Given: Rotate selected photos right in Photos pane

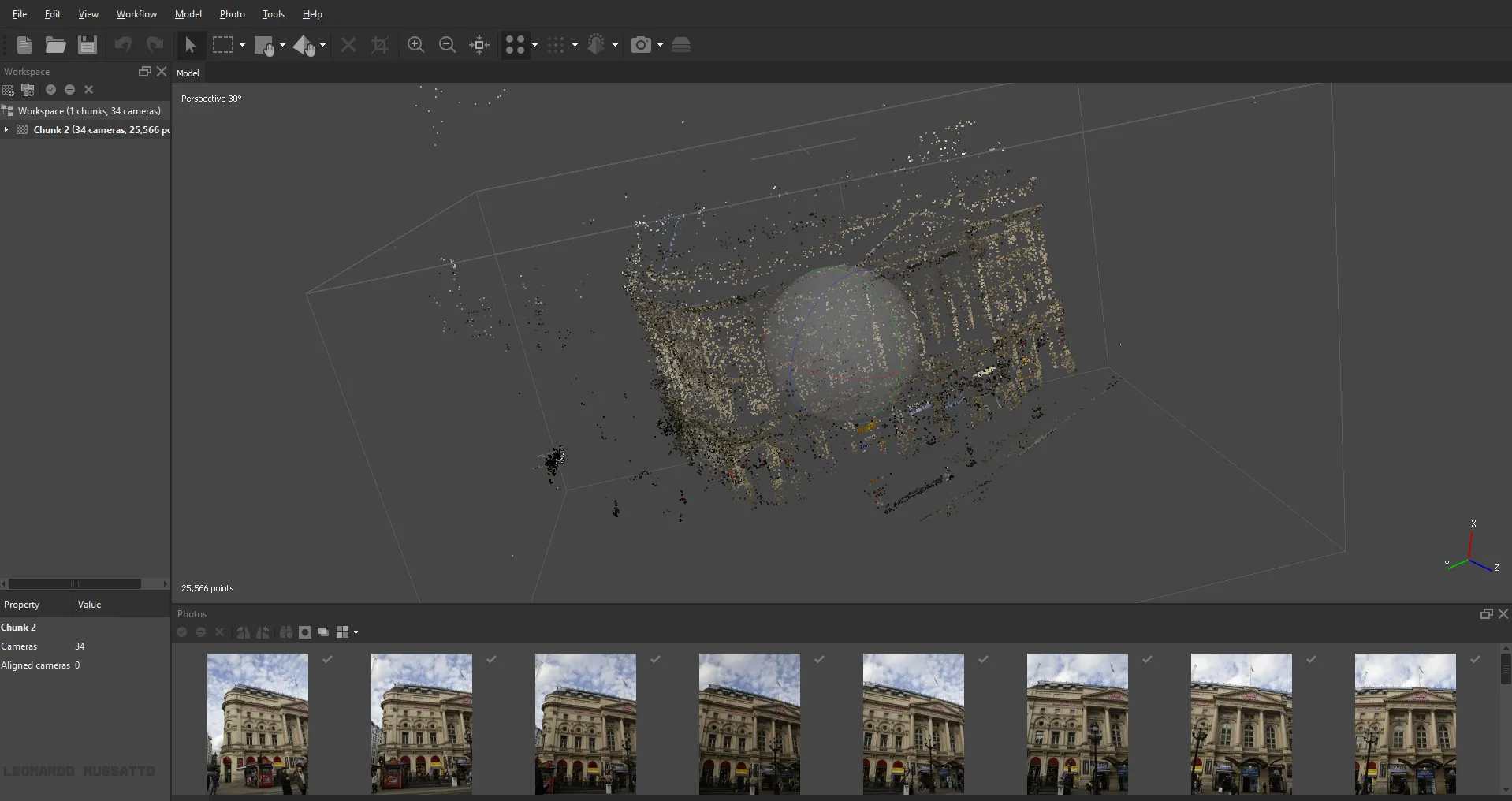Looking at the screenshot, I should pyautogui.click(x=263, y=632).
